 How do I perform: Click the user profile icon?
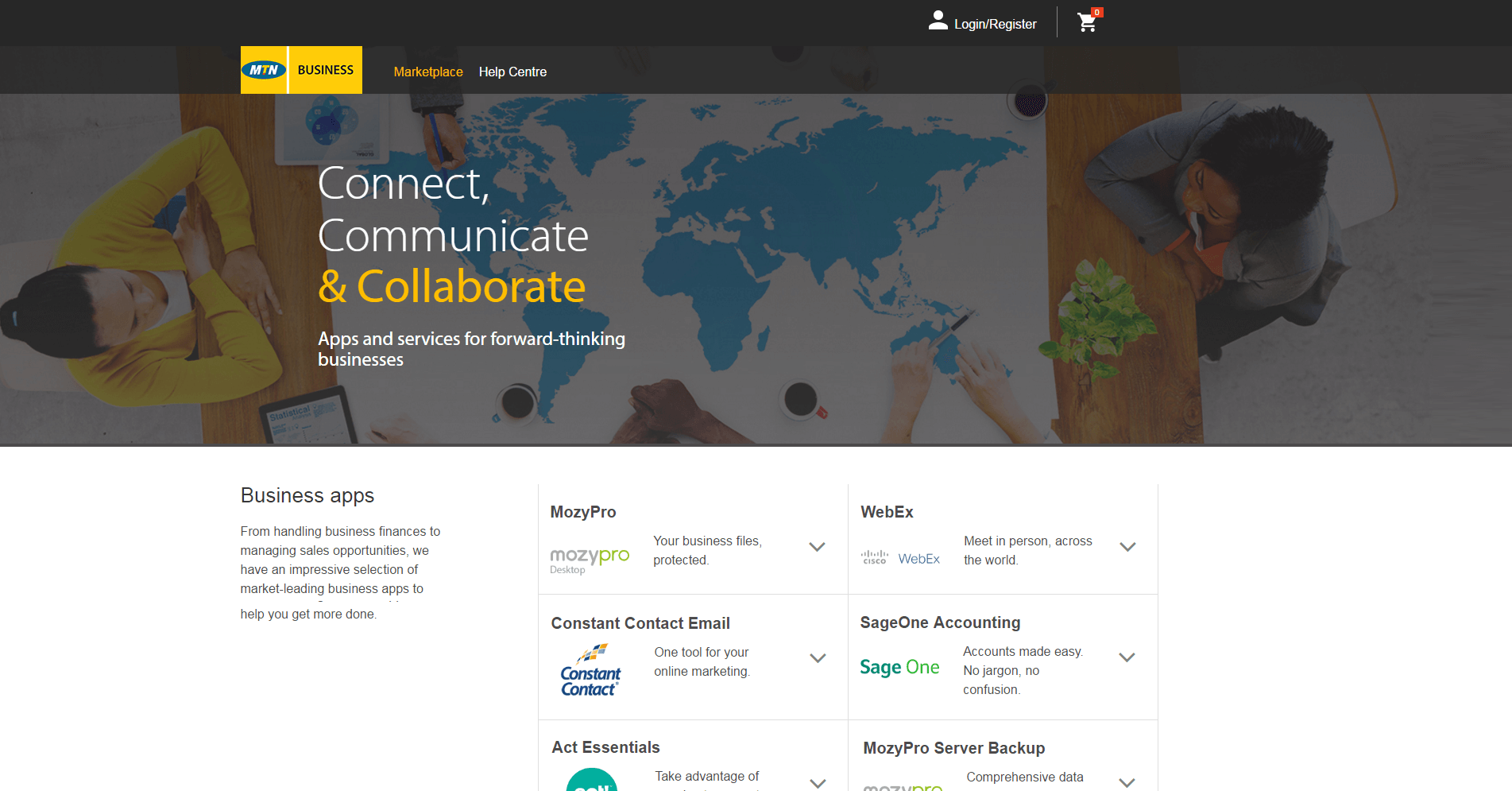click(938, 21)
